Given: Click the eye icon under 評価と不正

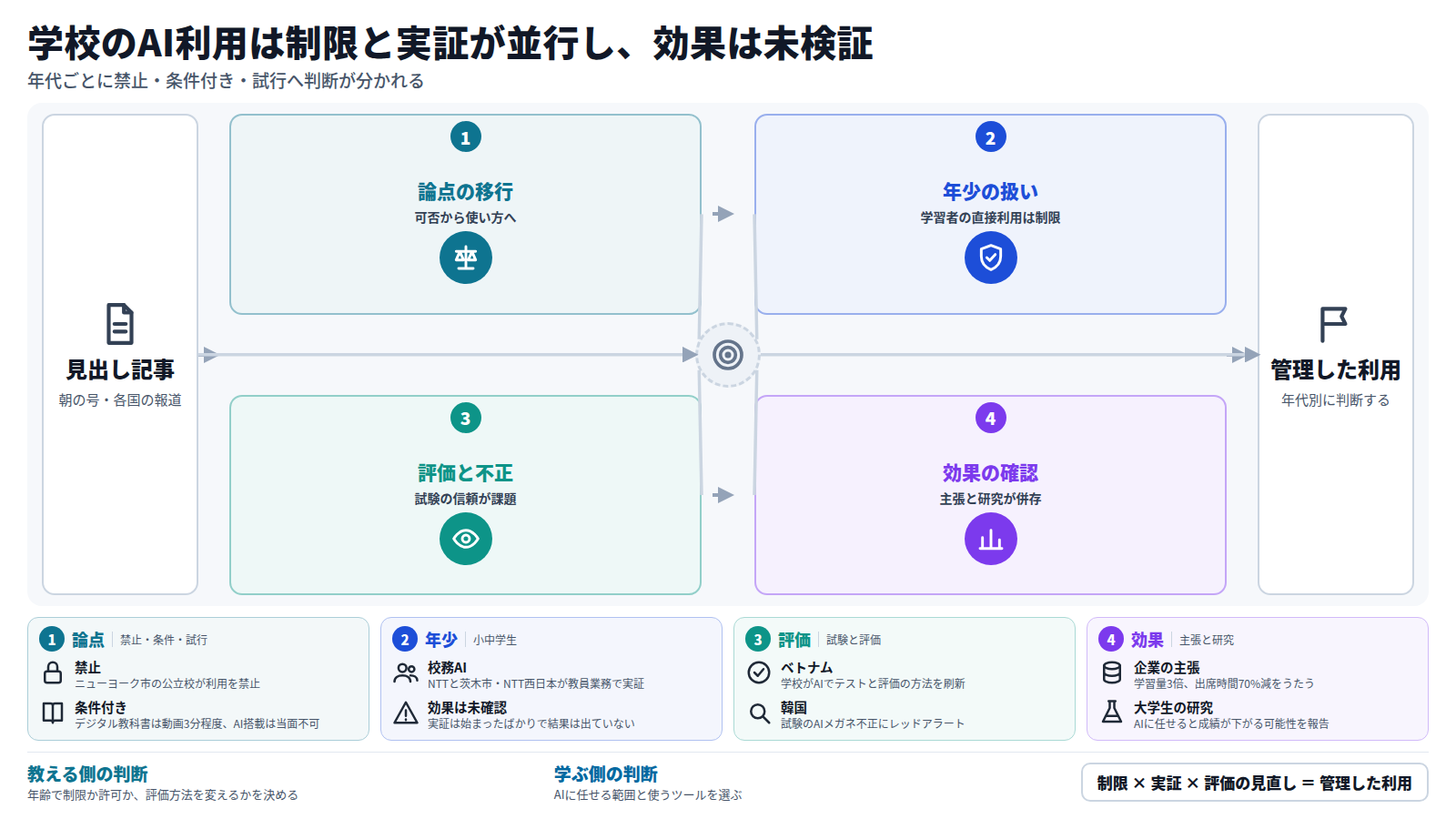Looking at the screenshot, I should click(x=466, y=539).
